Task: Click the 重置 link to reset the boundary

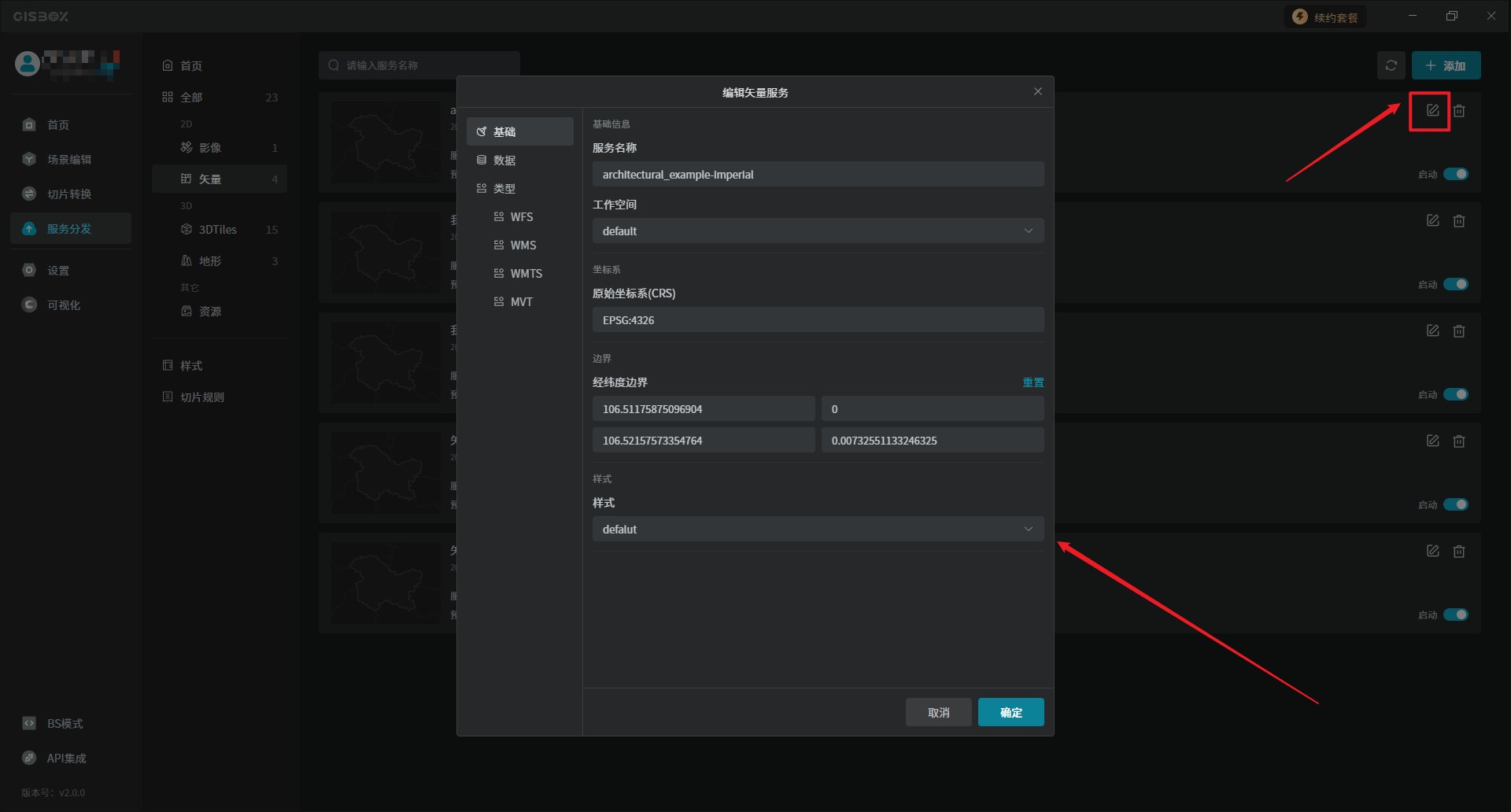Action: click(x=1033, y=382)
